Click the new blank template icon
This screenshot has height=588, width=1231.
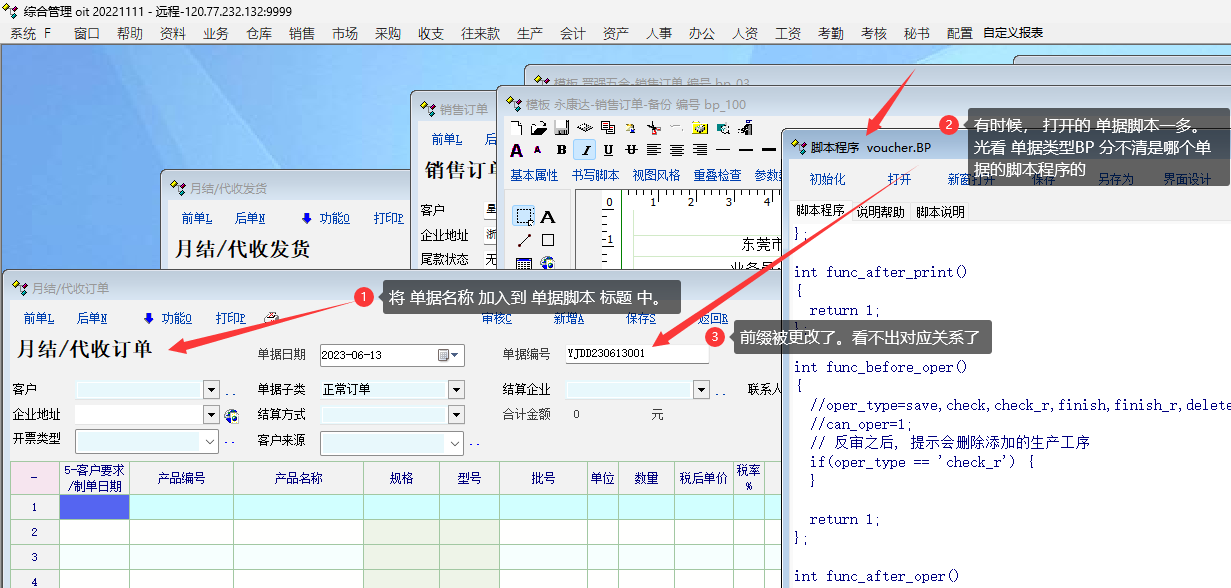coord(516,128)
